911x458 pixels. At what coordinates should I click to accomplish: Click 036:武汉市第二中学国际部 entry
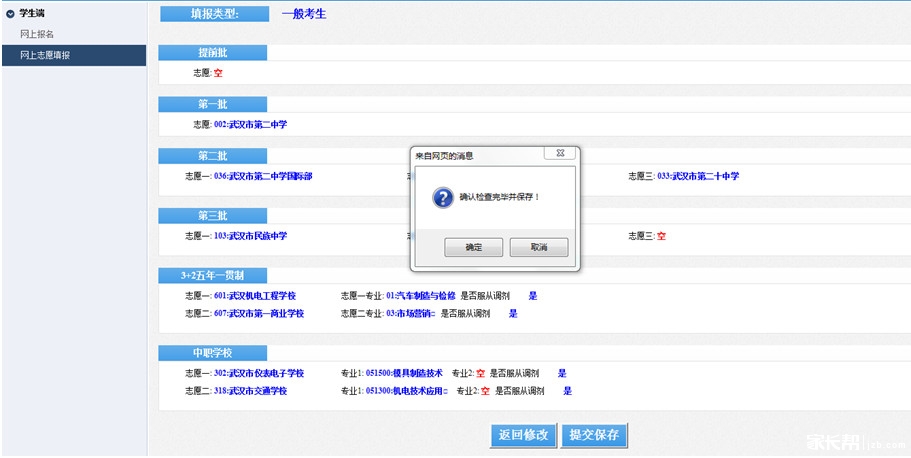pos(263,176)
